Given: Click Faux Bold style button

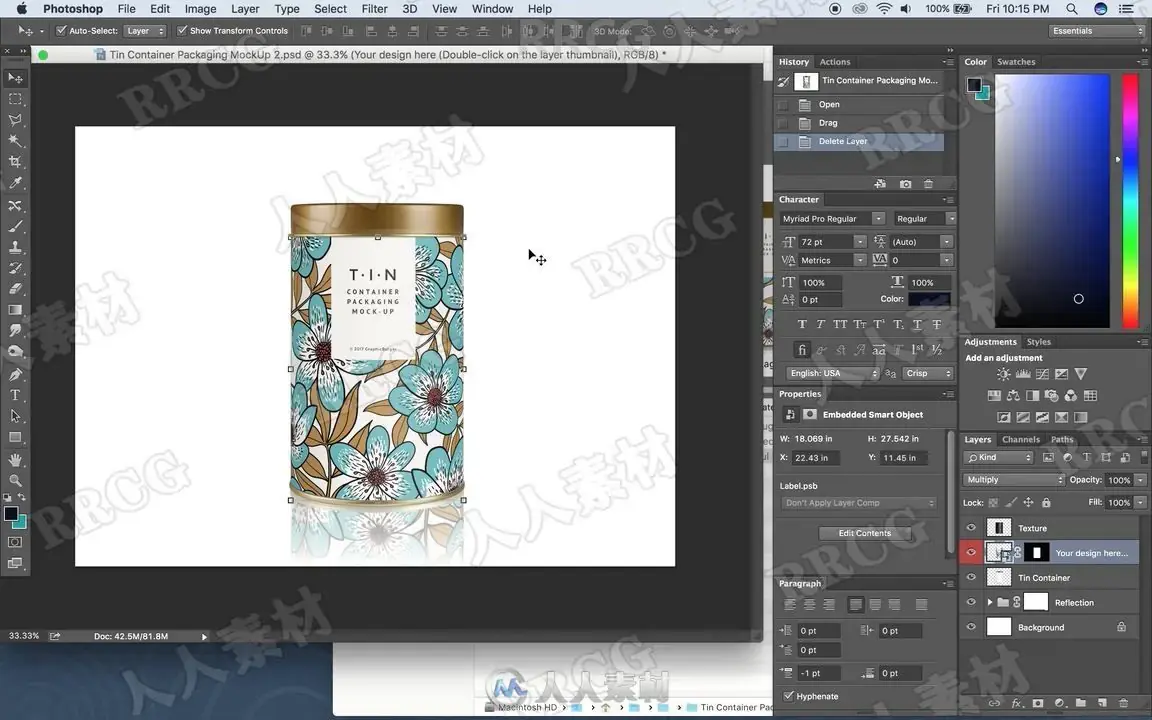Looking at the screenshot, I should (x=802, y=324).
